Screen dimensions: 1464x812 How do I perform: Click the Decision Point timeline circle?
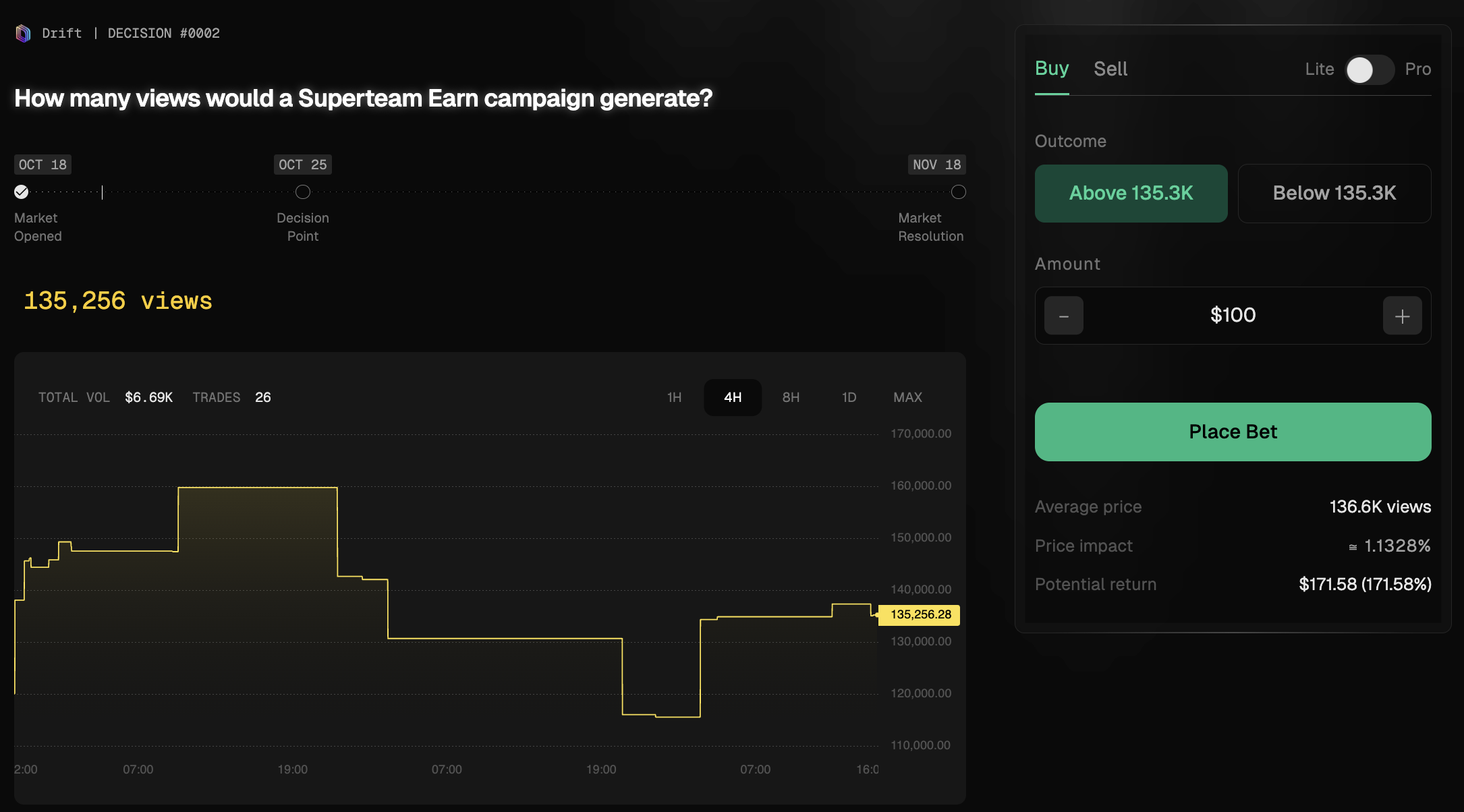click(x=303, y=192)
